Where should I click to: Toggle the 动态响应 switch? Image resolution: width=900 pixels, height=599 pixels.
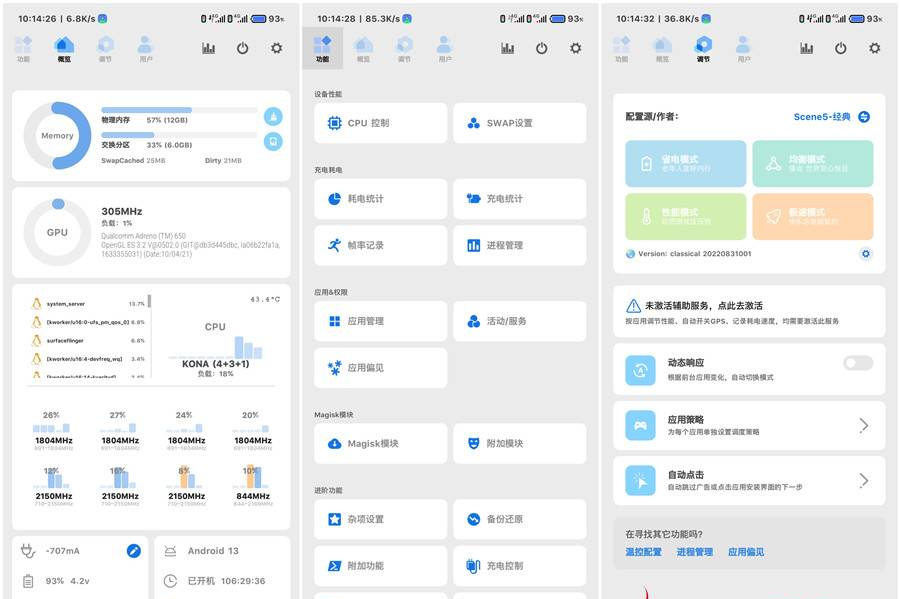point(858,363)
